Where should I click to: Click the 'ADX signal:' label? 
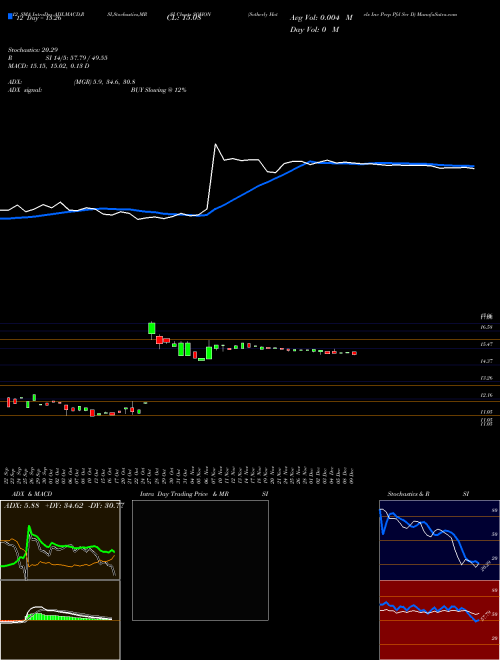tap(25, 90)
